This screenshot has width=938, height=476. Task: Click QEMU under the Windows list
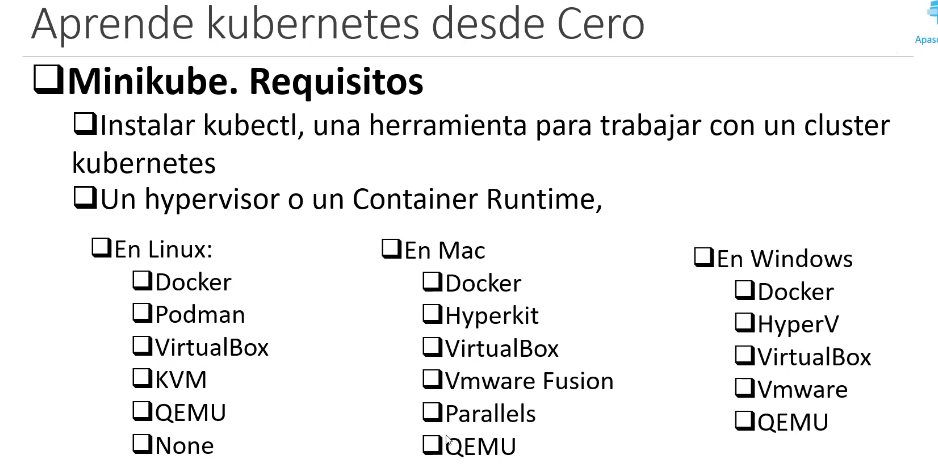[793, 422]
